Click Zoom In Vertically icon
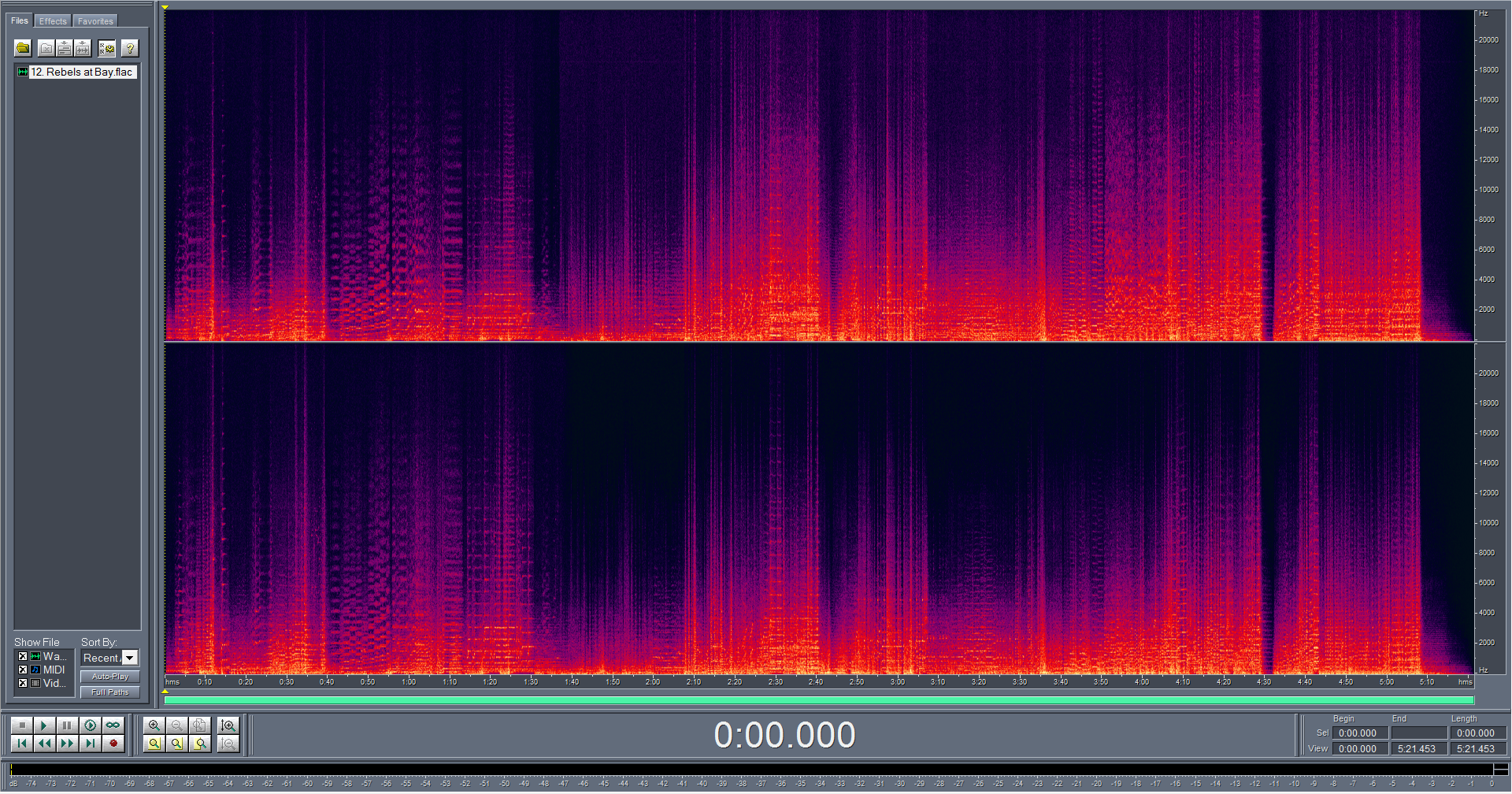The height and width of the screenshot is (794, 1512). (x=228, y=725)
